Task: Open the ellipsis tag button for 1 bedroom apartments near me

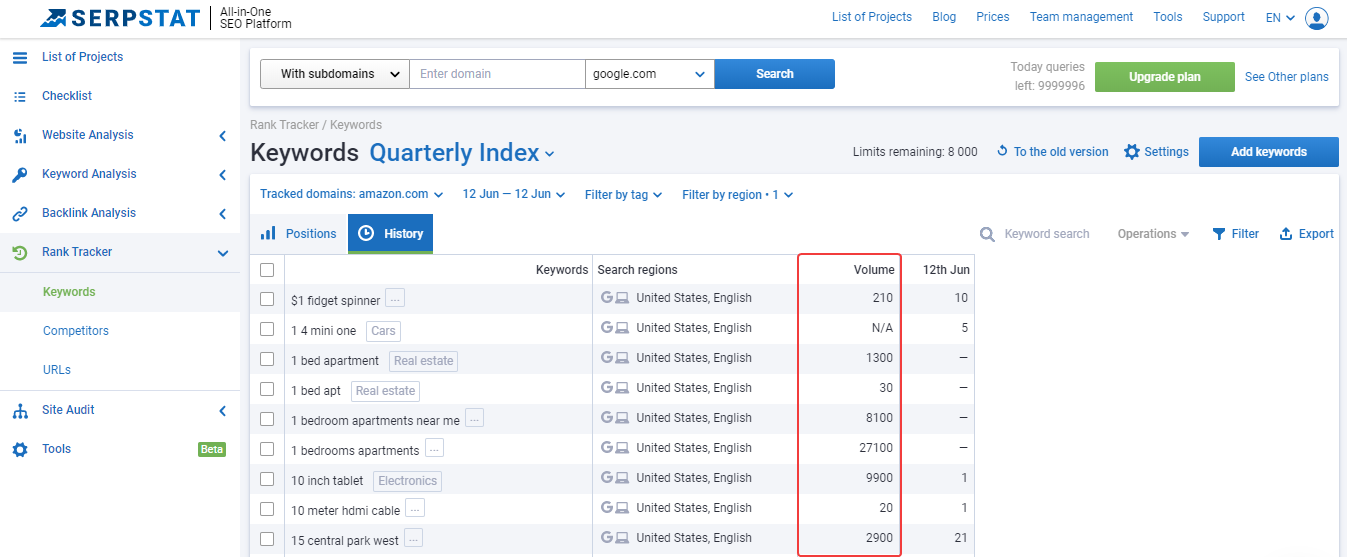Action: click(x=475, y=418)
